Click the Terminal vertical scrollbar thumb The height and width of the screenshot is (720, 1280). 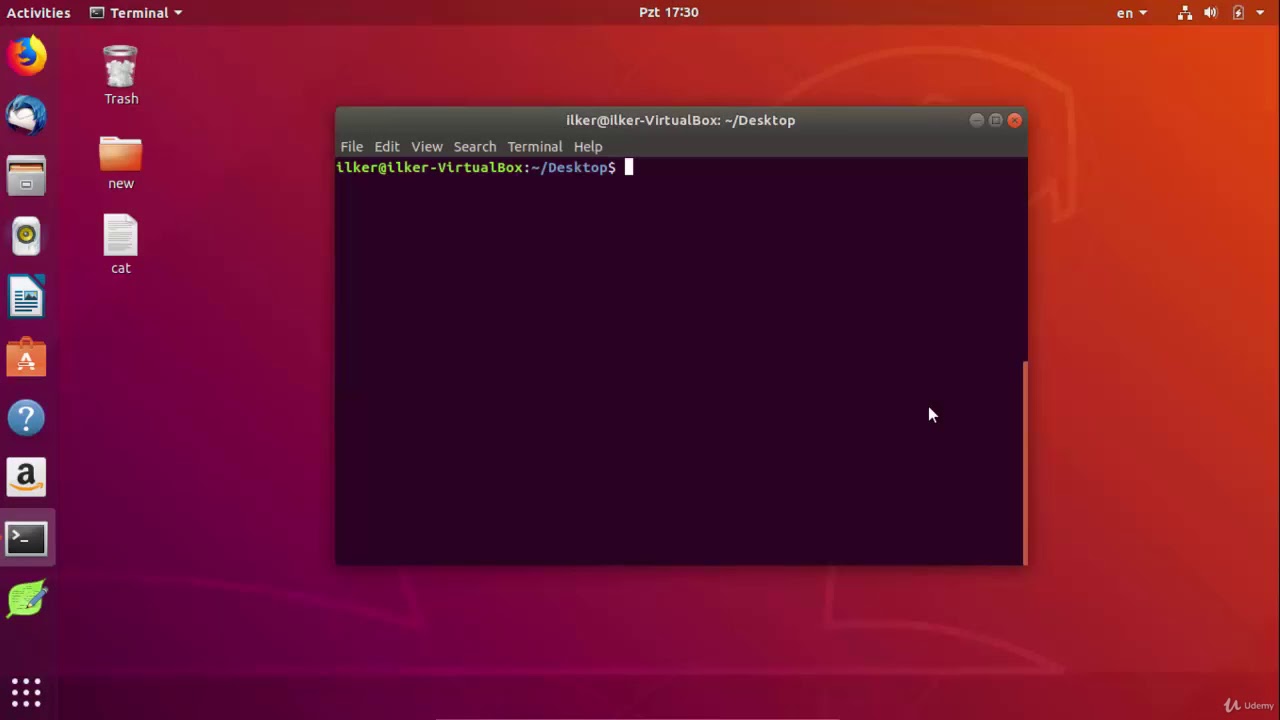(1025, 462)
